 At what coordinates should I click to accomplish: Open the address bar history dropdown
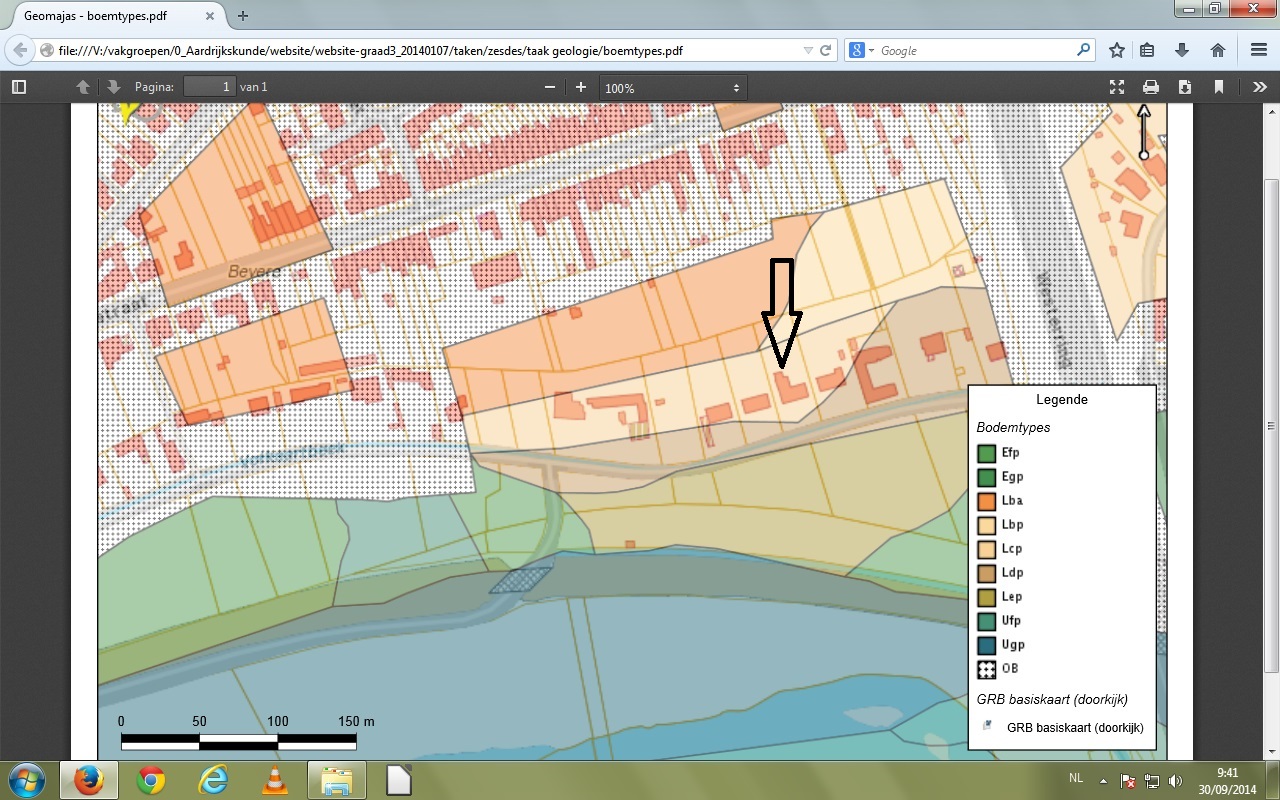point(808,50)
